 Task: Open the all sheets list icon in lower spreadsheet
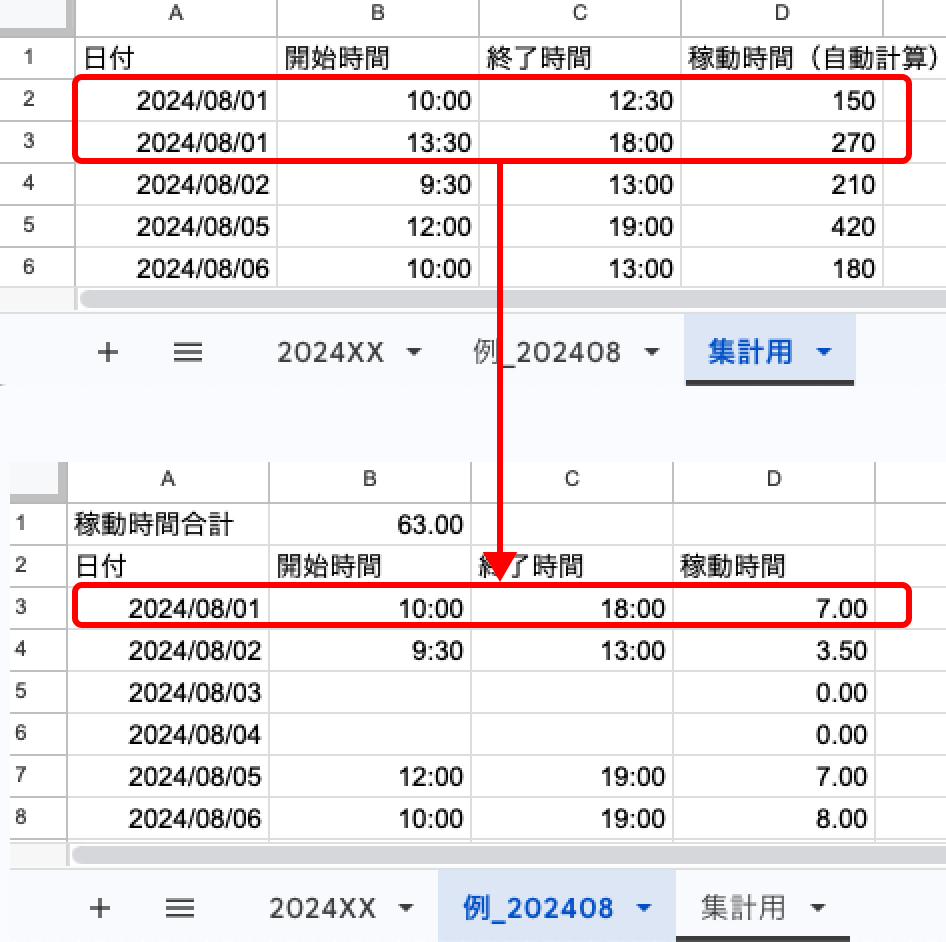tap(180, 908)
